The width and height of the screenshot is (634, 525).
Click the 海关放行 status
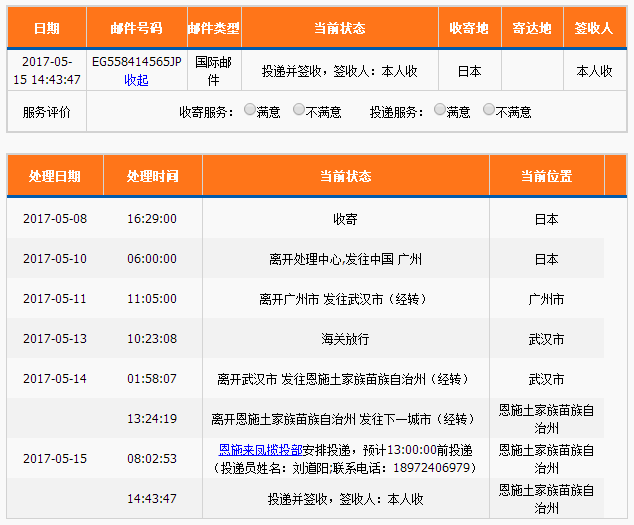tap(345, 339)
